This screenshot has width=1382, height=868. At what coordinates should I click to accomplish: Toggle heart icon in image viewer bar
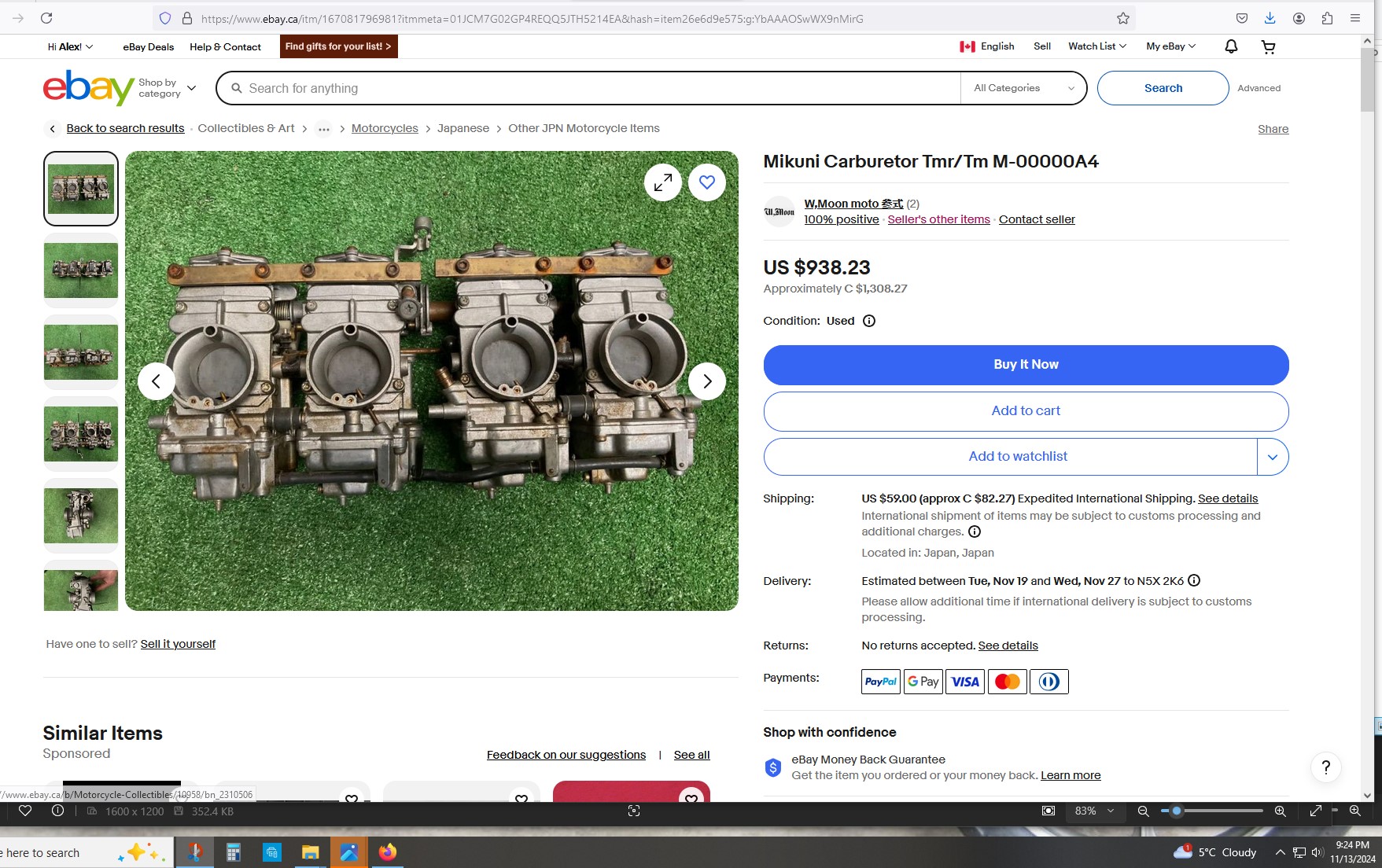point(25,811)
